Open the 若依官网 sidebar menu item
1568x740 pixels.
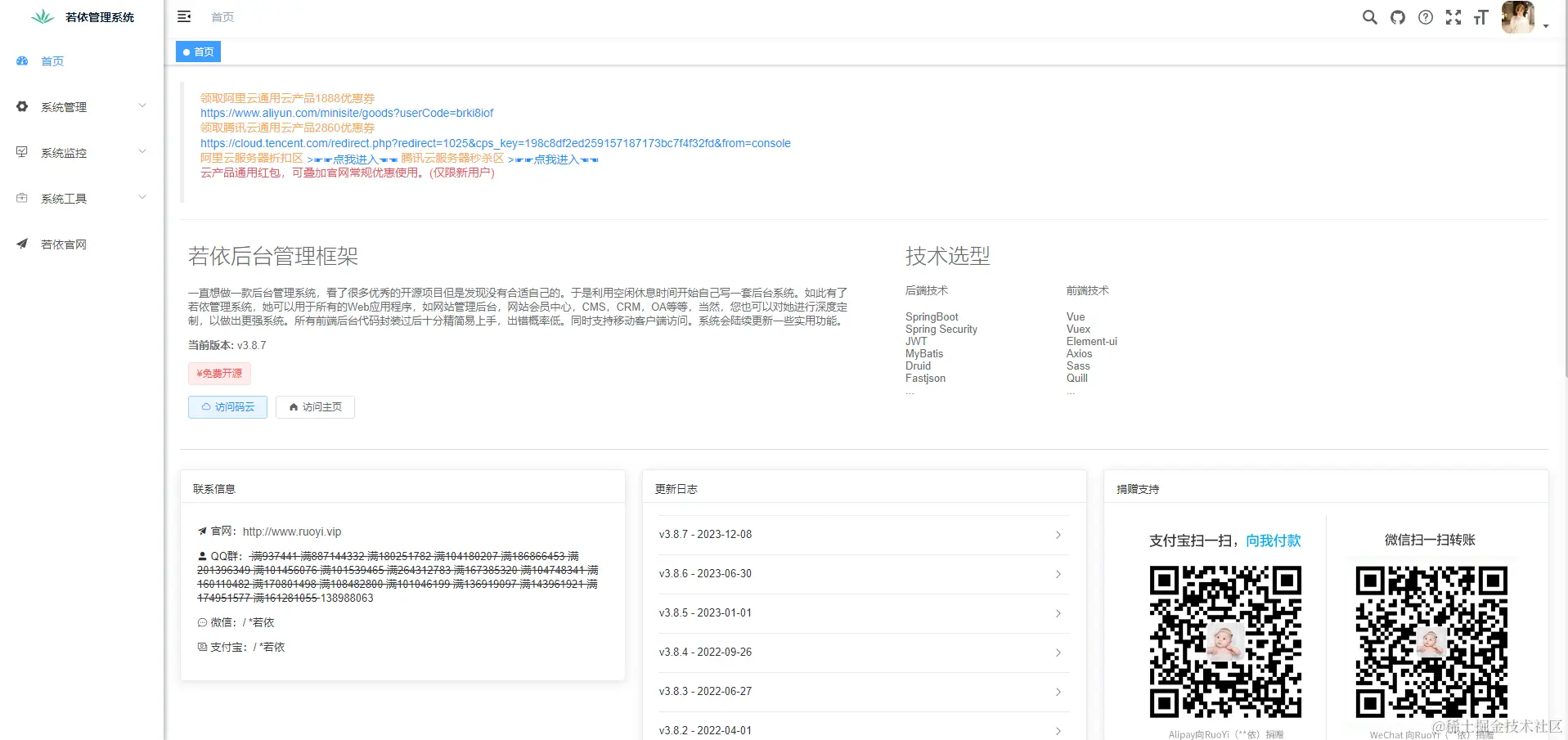pos(82,244)
